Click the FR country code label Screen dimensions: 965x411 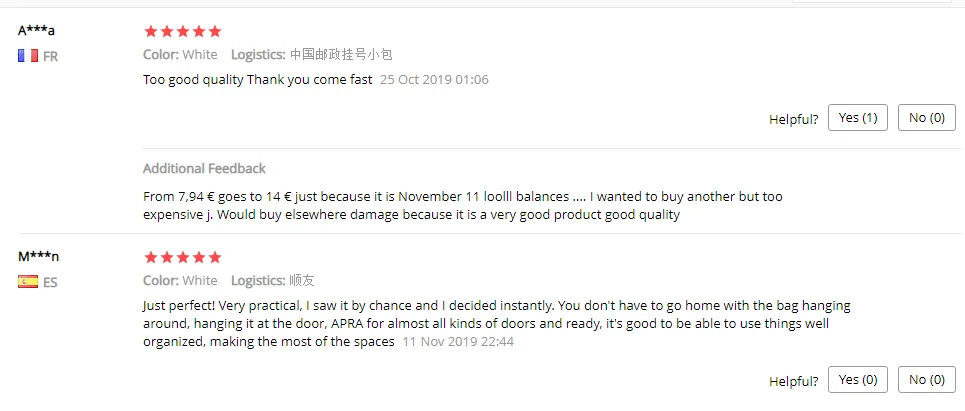click(50, 57)
